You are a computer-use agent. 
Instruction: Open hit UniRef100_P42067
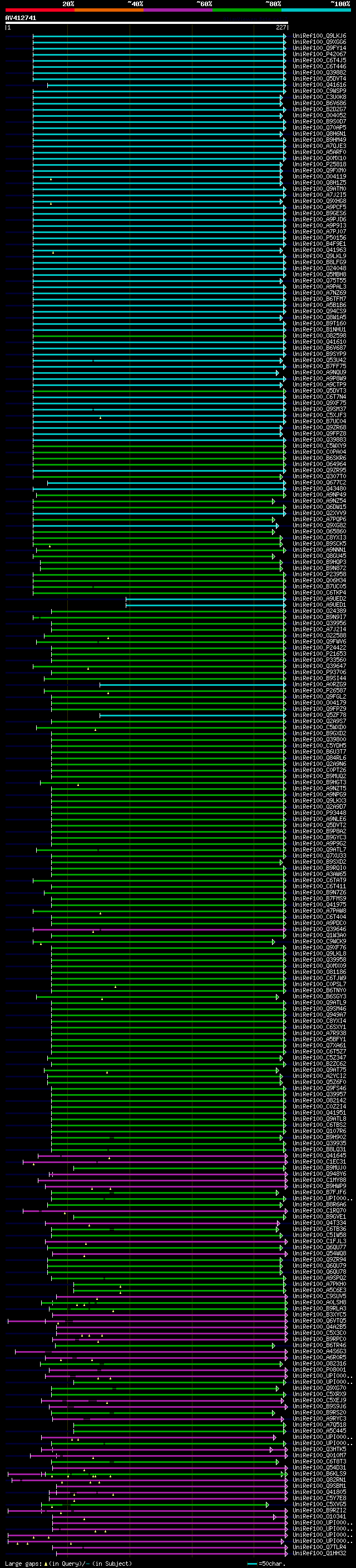(x=319, y=54)
